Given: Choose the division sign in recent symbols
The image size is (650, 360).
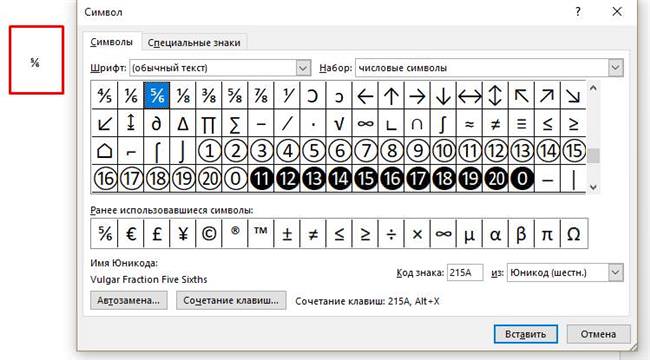Looking at the screenshot, I should (x=391, y=234).
